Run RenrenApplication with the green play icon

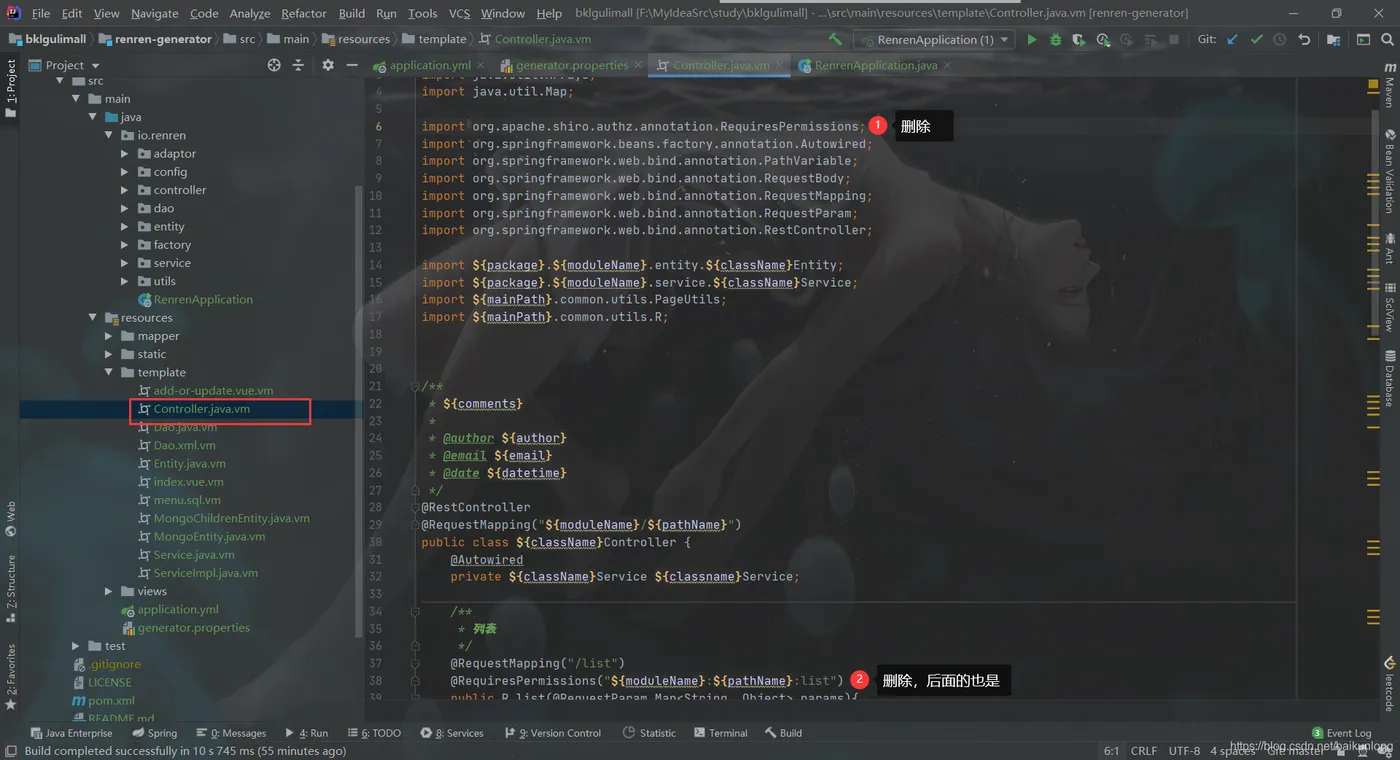point(1032,39)
